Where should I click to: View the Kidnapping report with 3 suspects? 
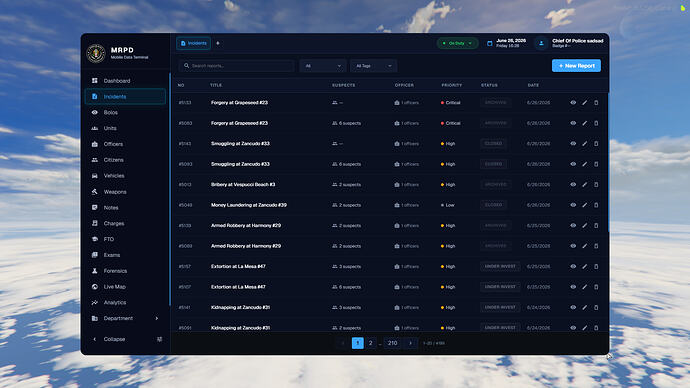[x=573, y=307]
